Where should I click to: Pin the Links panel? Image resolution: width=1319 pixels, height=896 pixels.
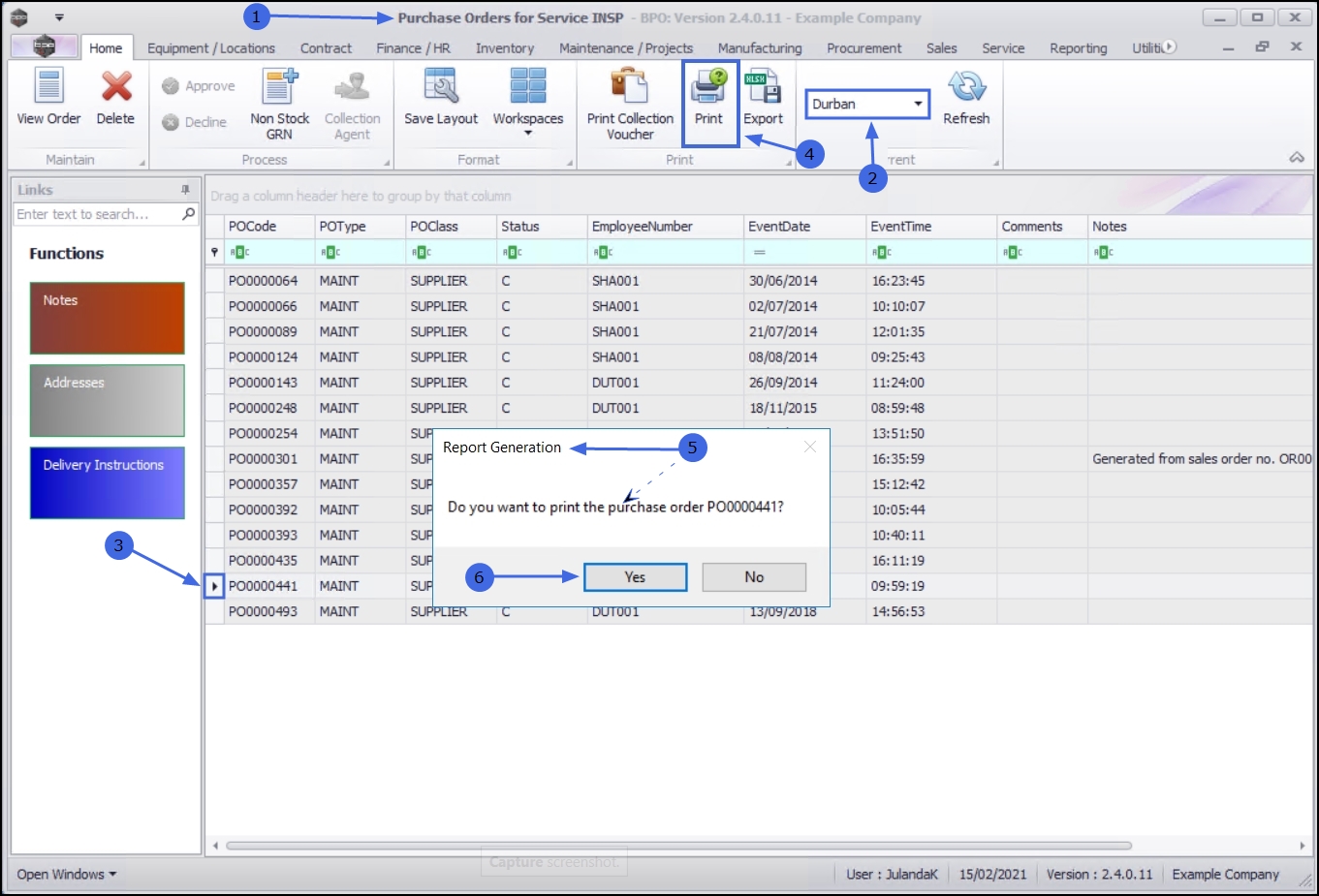coord(185,190)
